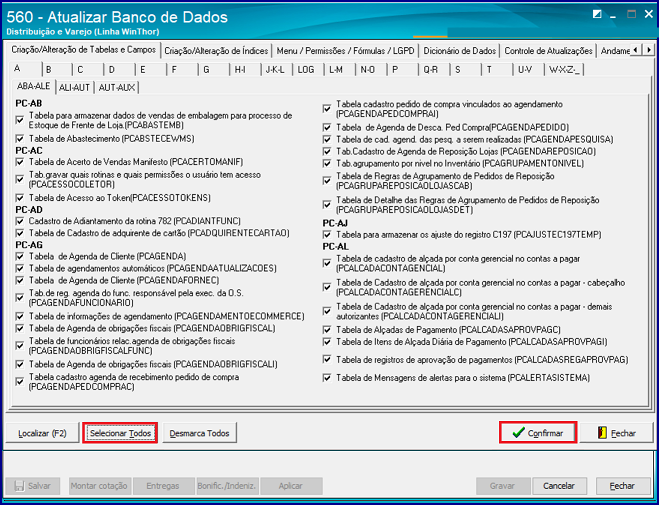Open the letter S tab

pos(466,70)
